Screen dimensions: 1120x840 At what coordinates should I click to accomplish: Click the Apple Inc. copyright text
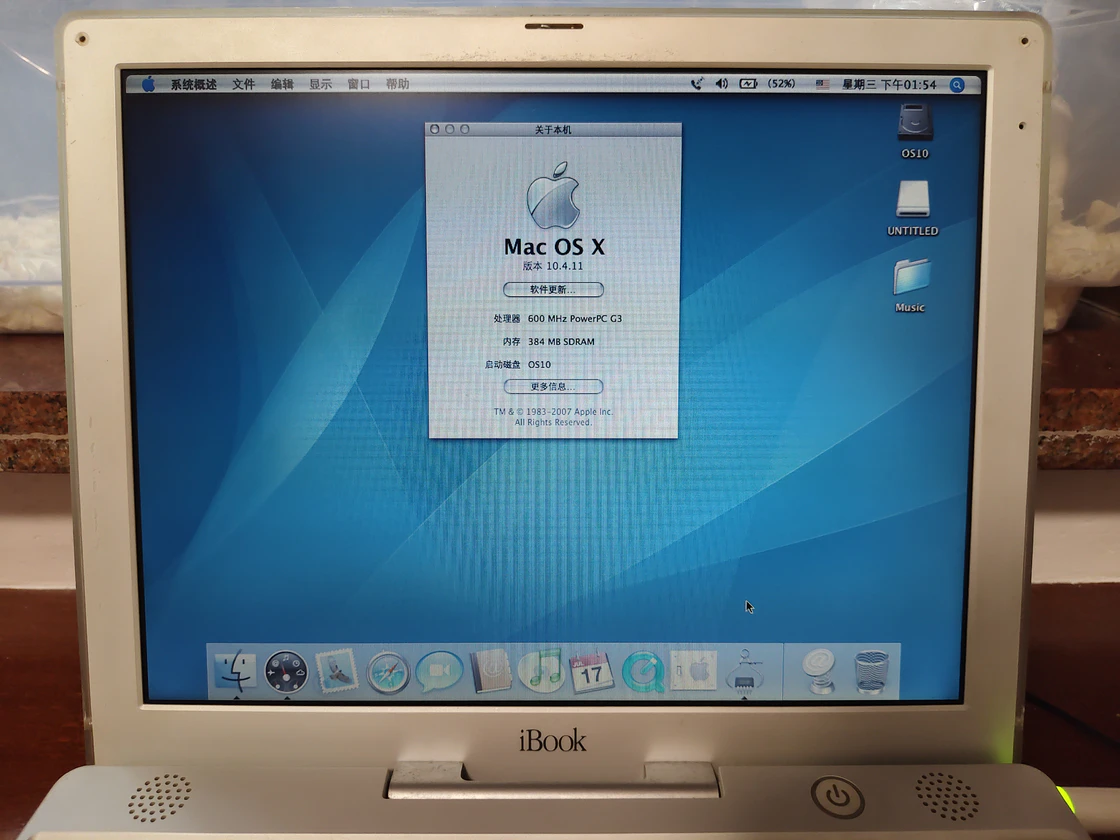tap(554, 416)
